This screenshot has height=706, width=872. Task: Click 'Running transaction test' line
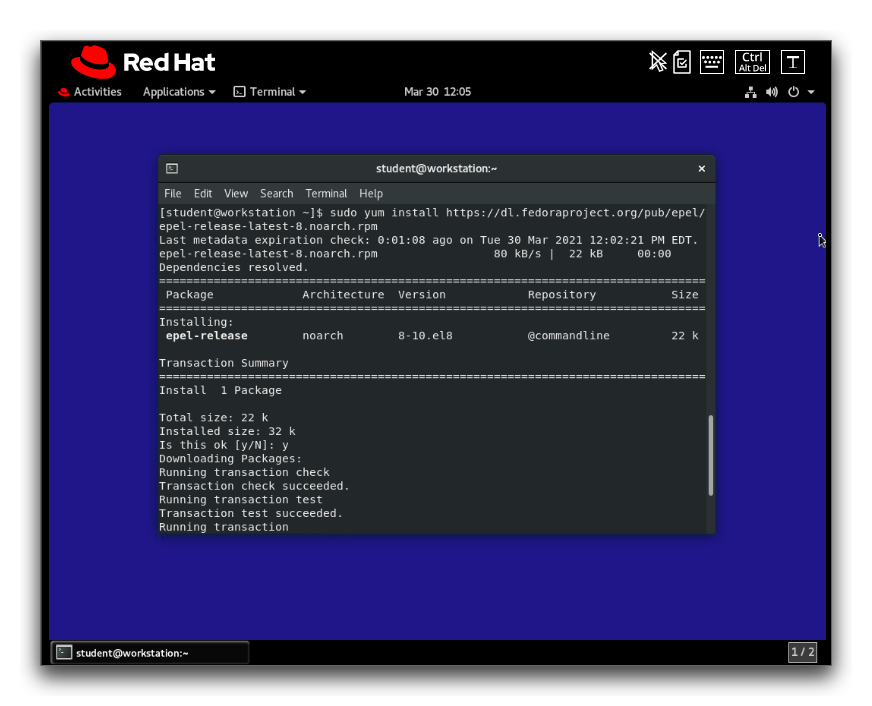[x=241, y=500]
